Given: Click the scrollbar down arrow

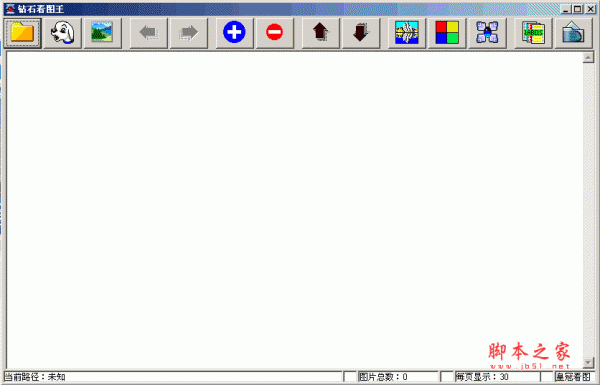Looking at the screenshot, I should 588,362.
